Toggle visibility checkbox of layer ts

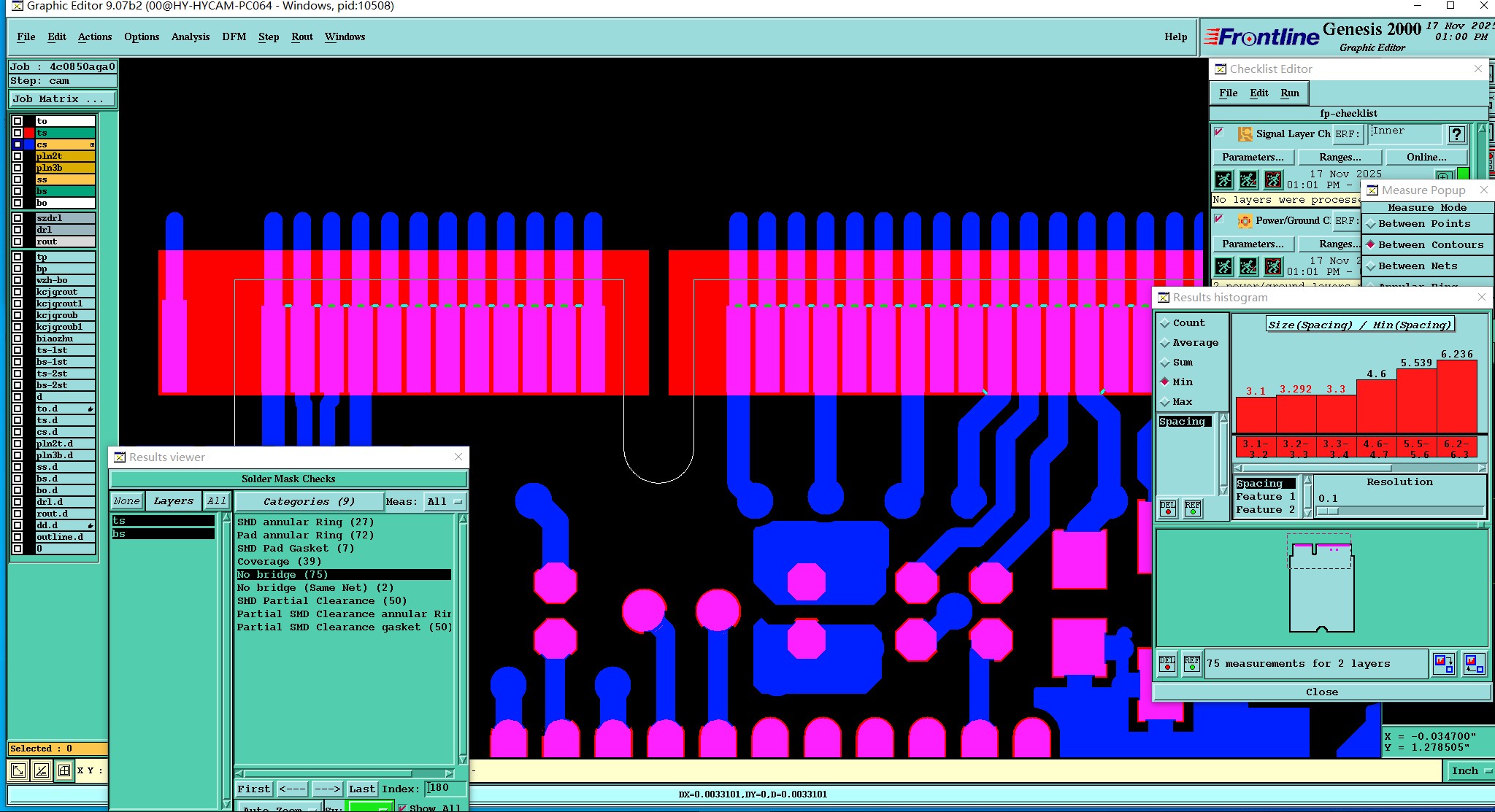pyautogui.click(x=18, y=133)
